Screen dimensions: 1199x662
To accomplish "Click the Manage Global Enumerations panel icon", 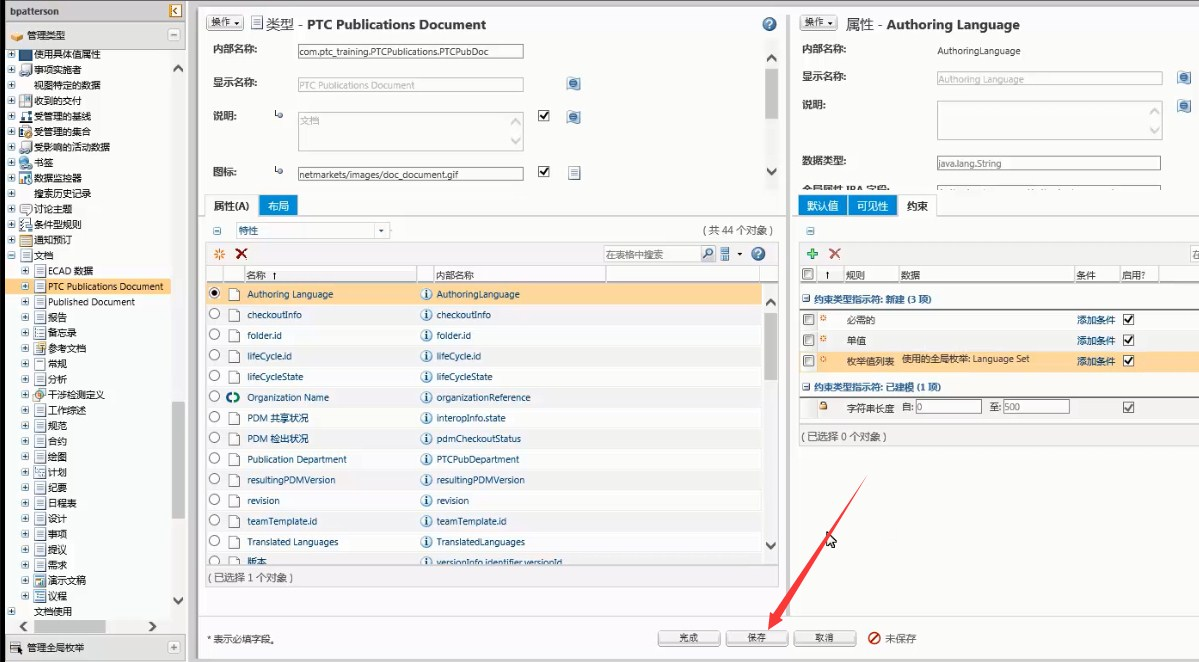I will click(15, 647).
